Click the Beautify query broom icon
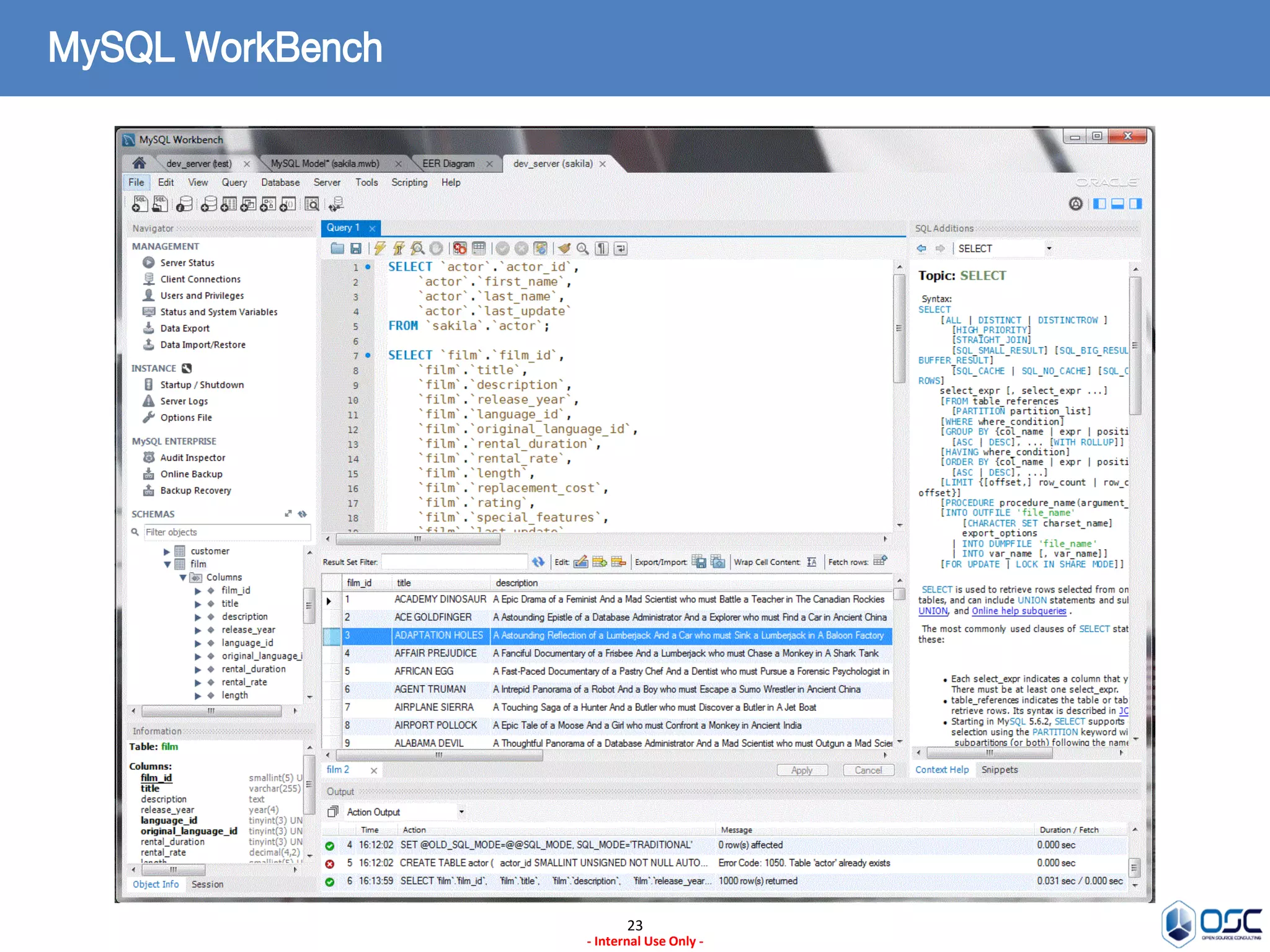The height and width of the screenshot is (952, 1270). (x=564, y=249)
